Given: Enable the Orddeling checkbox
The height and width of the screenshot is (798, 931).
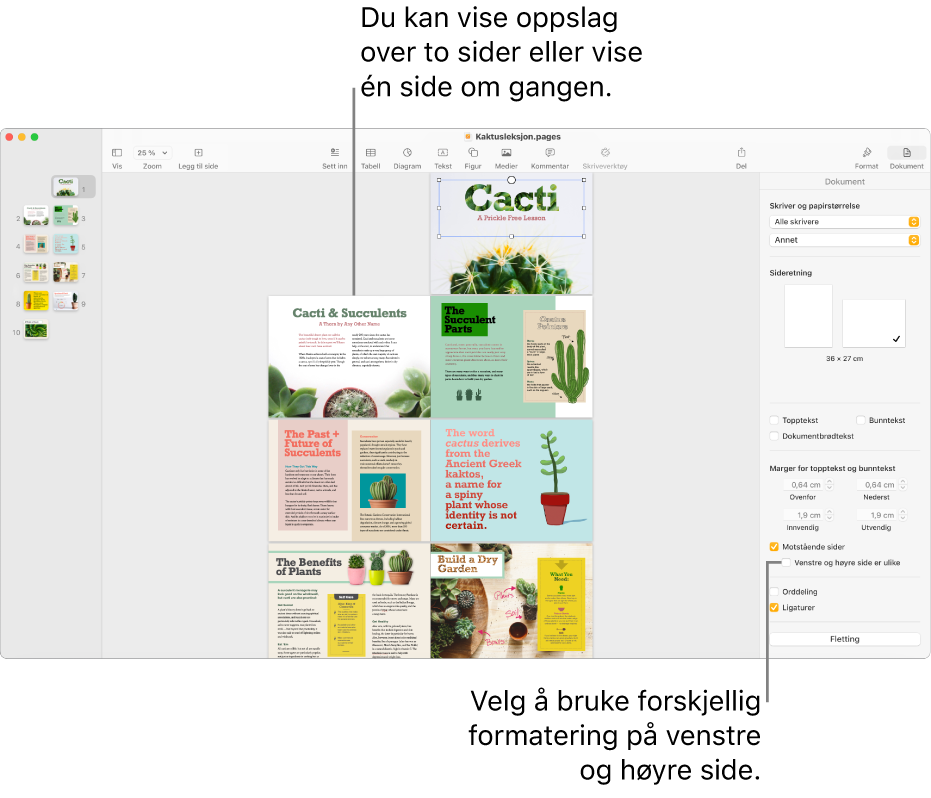Looking at the screenshot, I should 774,592.
